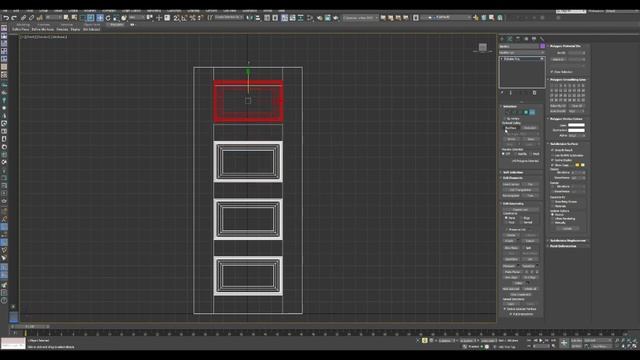This screenshot has height=360, width=640.
Task: Click the Redo arrow in main toolbar
Action: 14,18
